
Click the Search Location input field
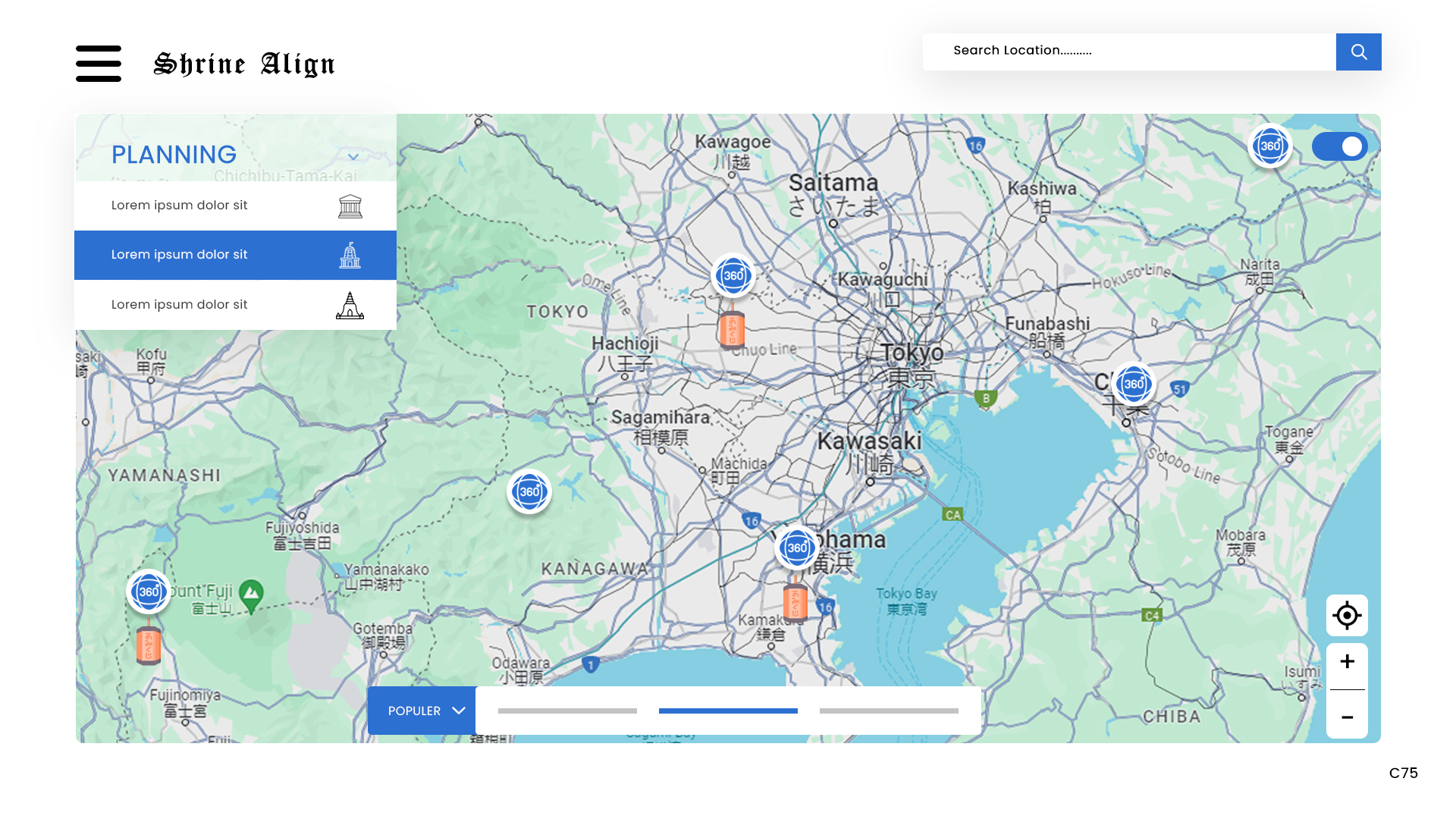[1128, 51]
